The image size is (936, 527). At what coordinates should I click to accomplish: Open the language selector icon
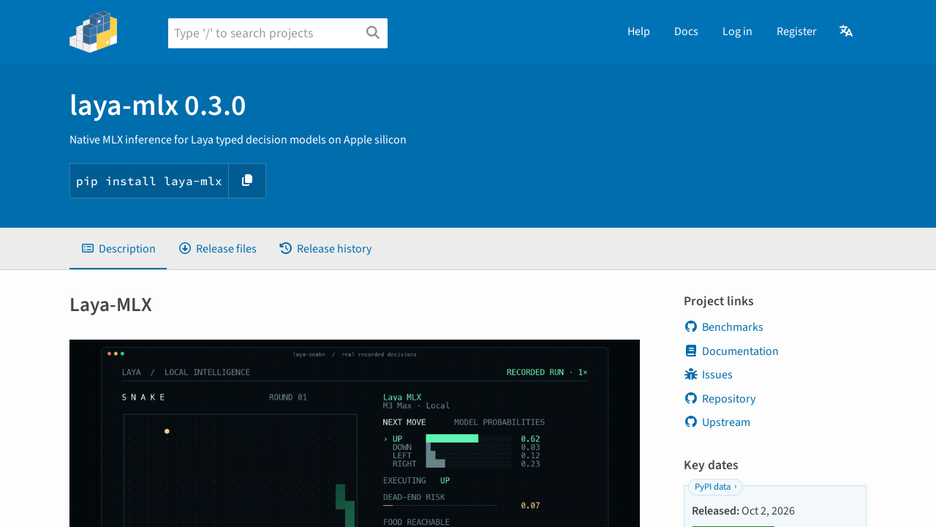pyautogui.click(x=846, y=31)
